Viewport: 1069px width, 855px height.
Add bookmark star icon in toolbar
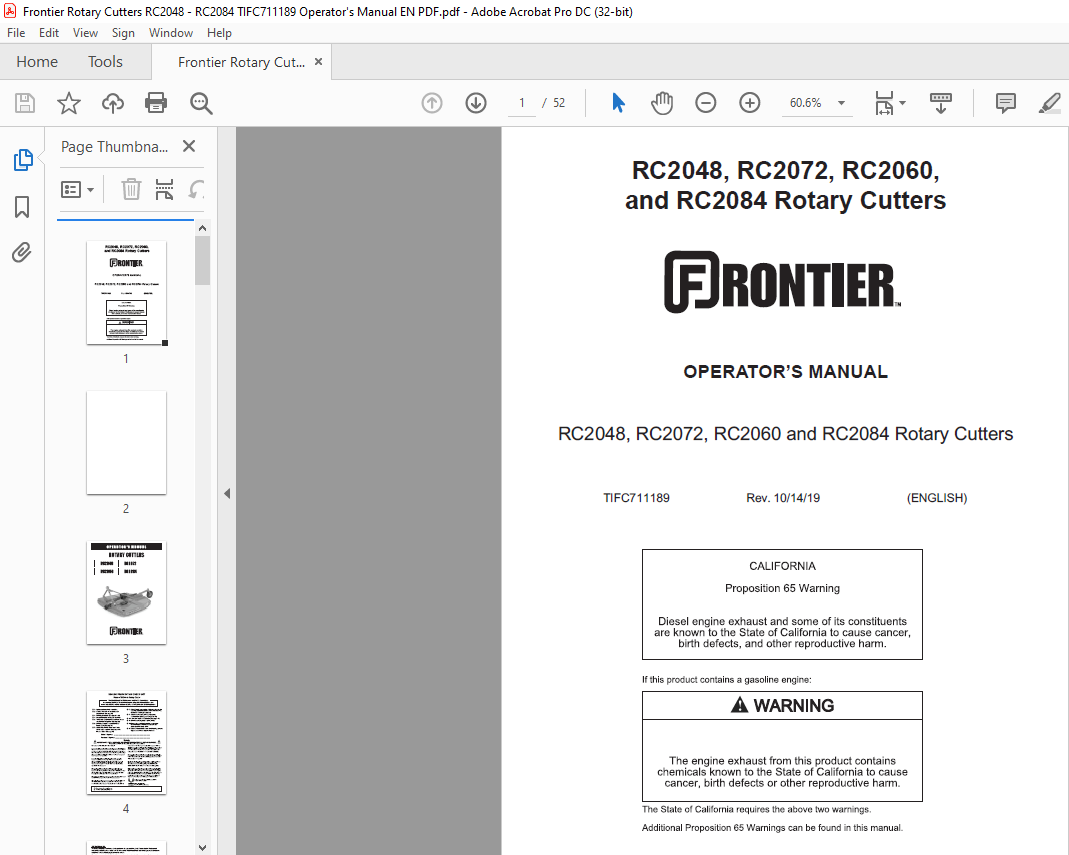(68, 103)
